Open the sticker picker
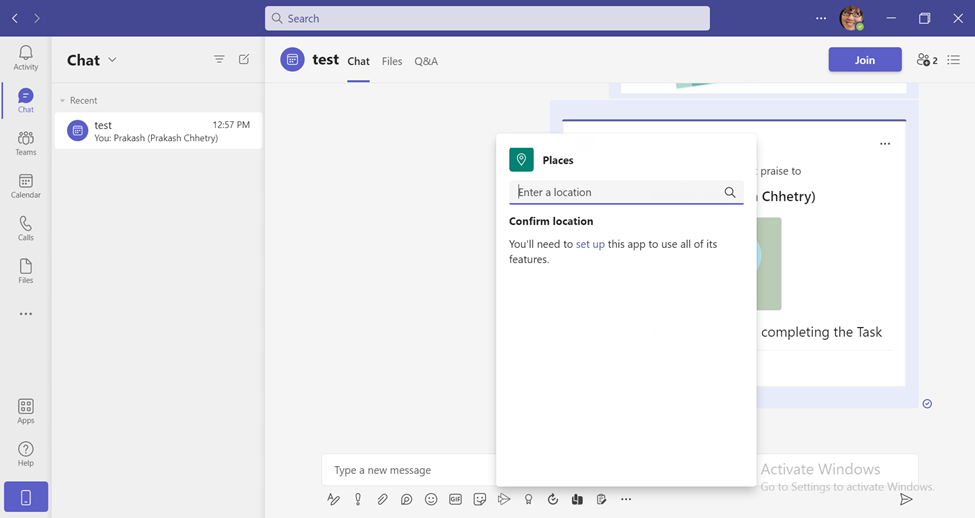Image resolution: width=975 pixels, height=518 pixels. 479,499
